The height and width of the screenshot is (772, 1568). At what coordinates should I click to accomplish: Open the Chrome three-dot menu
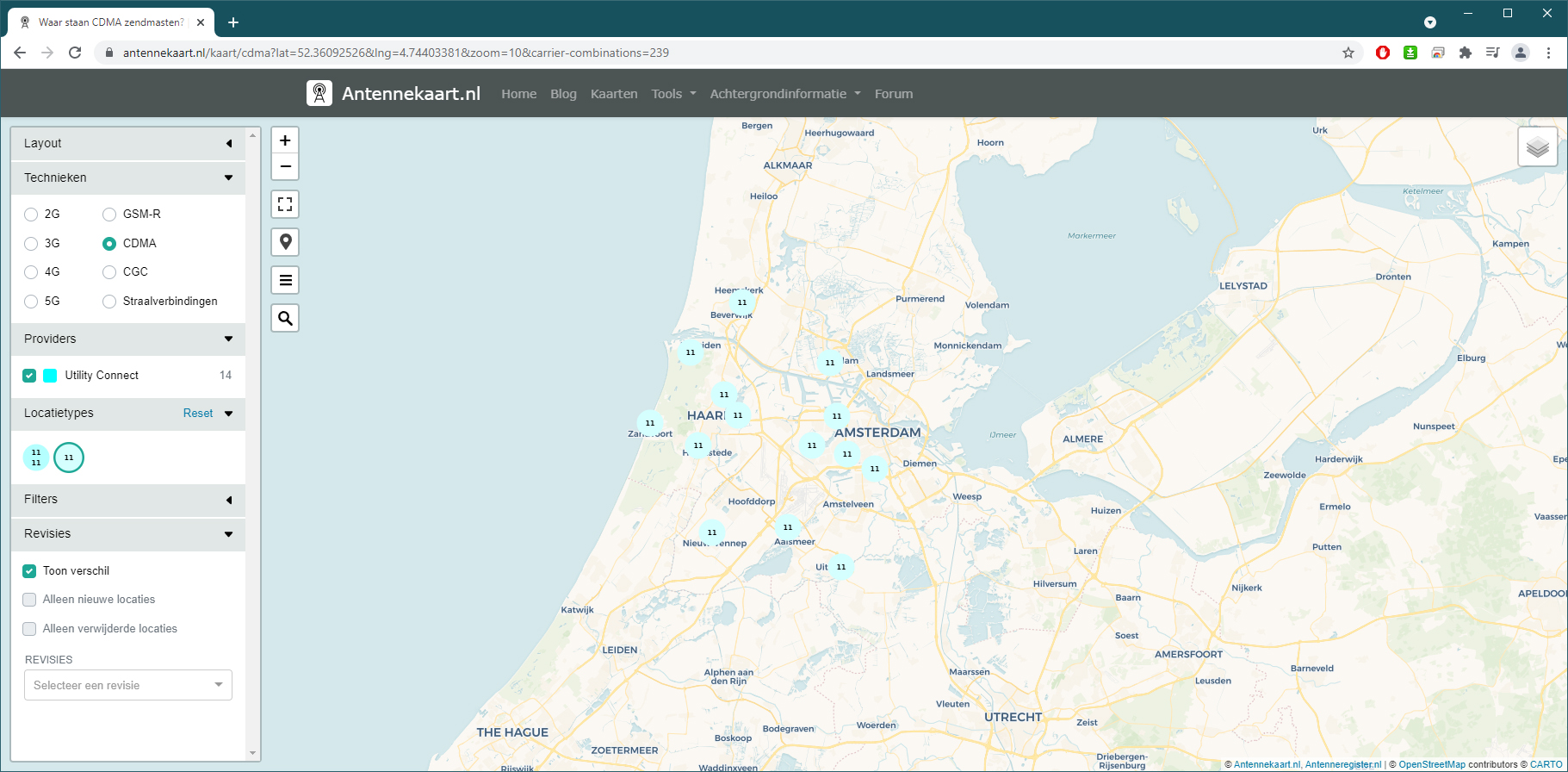tap(1548, 53)
